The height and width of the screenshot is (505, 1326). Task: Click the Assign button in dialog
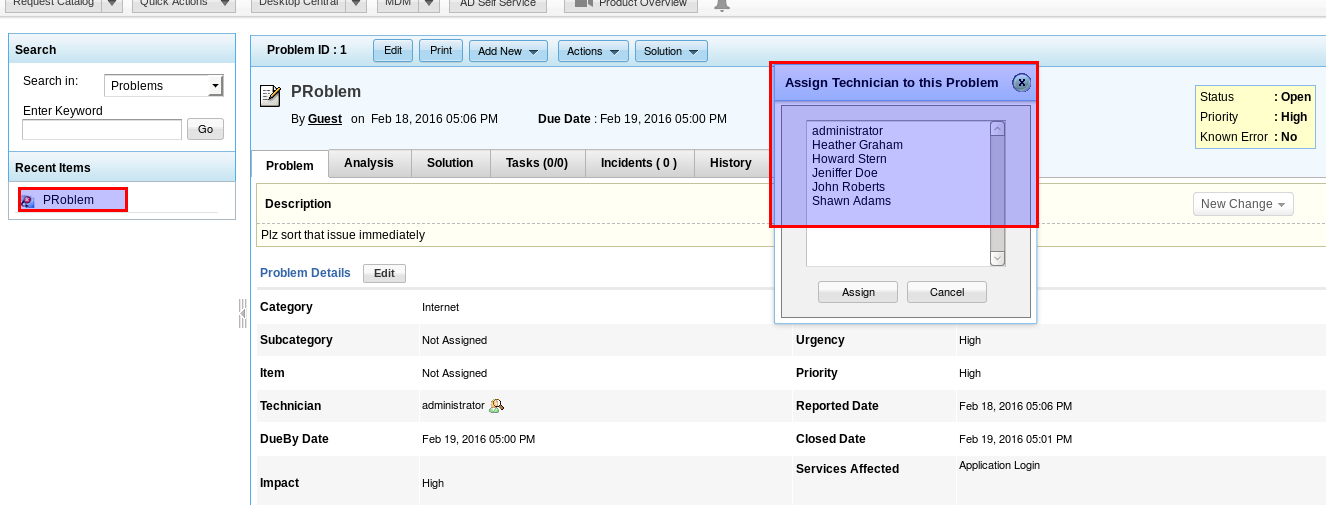tap(858, 292)
